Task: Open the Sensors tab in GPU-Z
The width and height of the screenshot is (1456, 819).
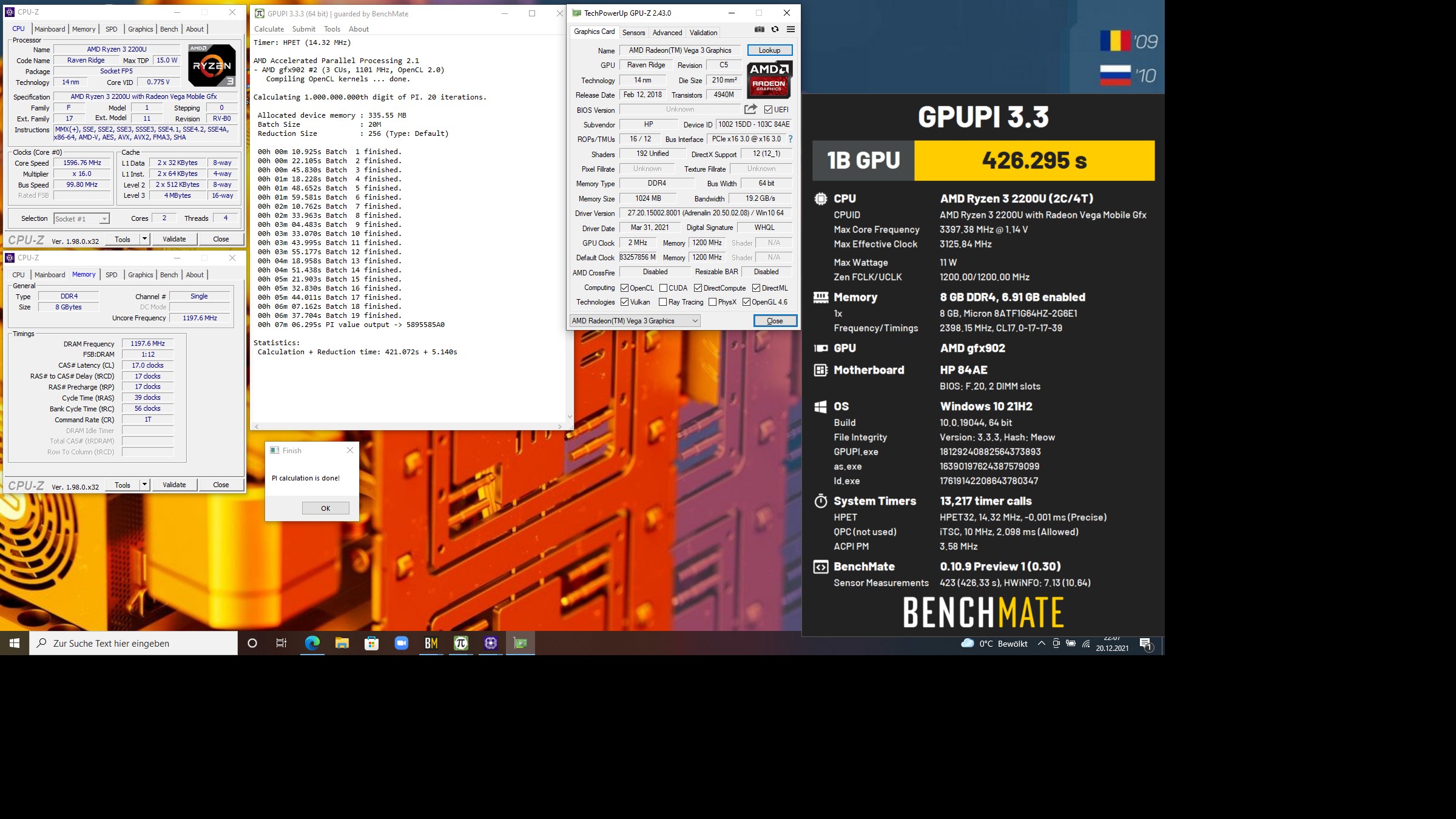Action: [x=633, y=33]
